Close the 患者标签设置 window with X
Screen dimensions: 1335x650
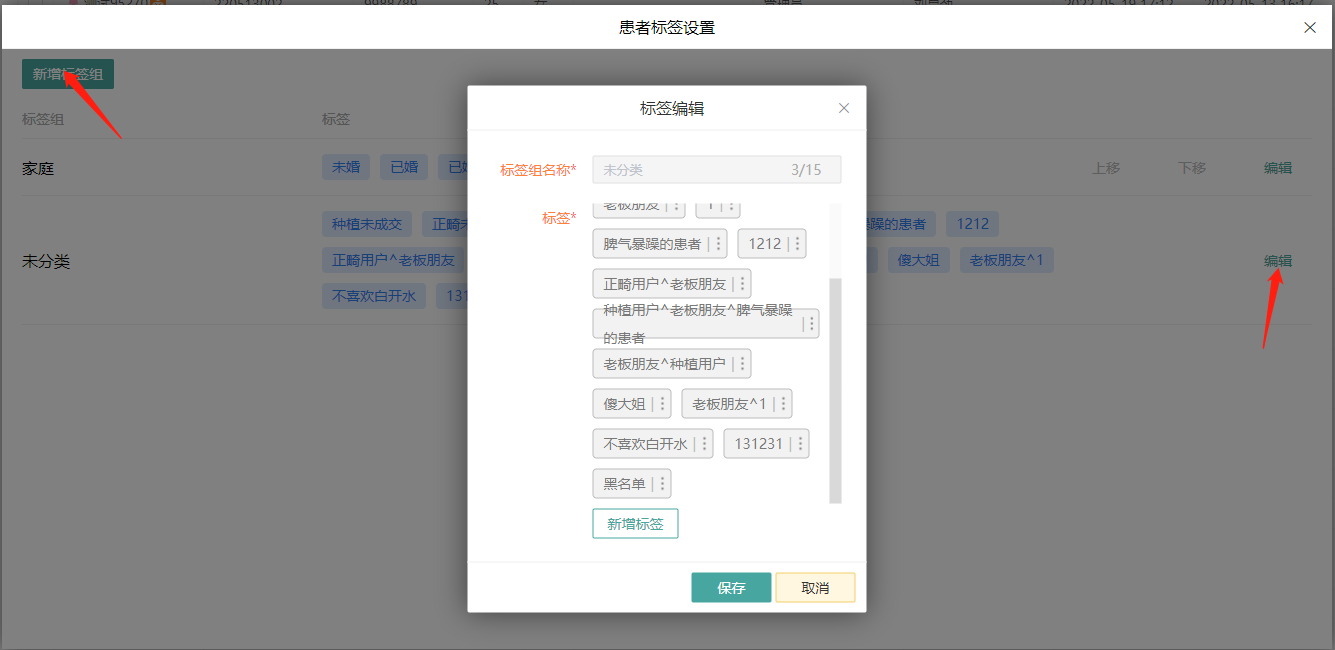(1310, 28)
